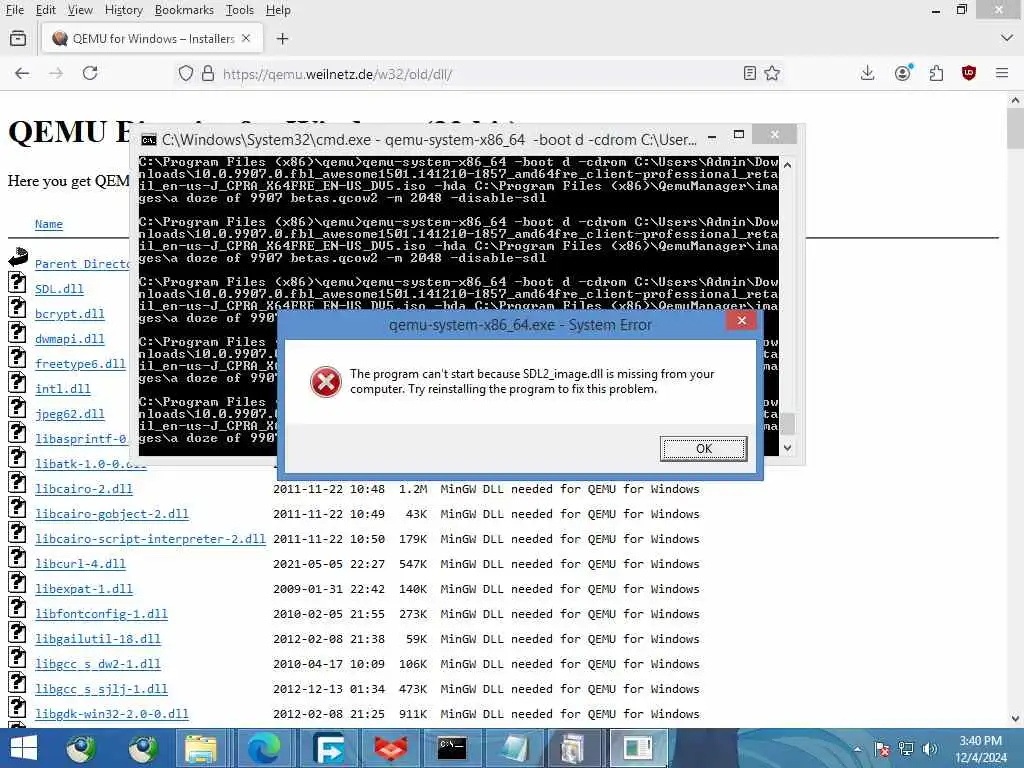Open File Explorer from the taskbar

200,748
